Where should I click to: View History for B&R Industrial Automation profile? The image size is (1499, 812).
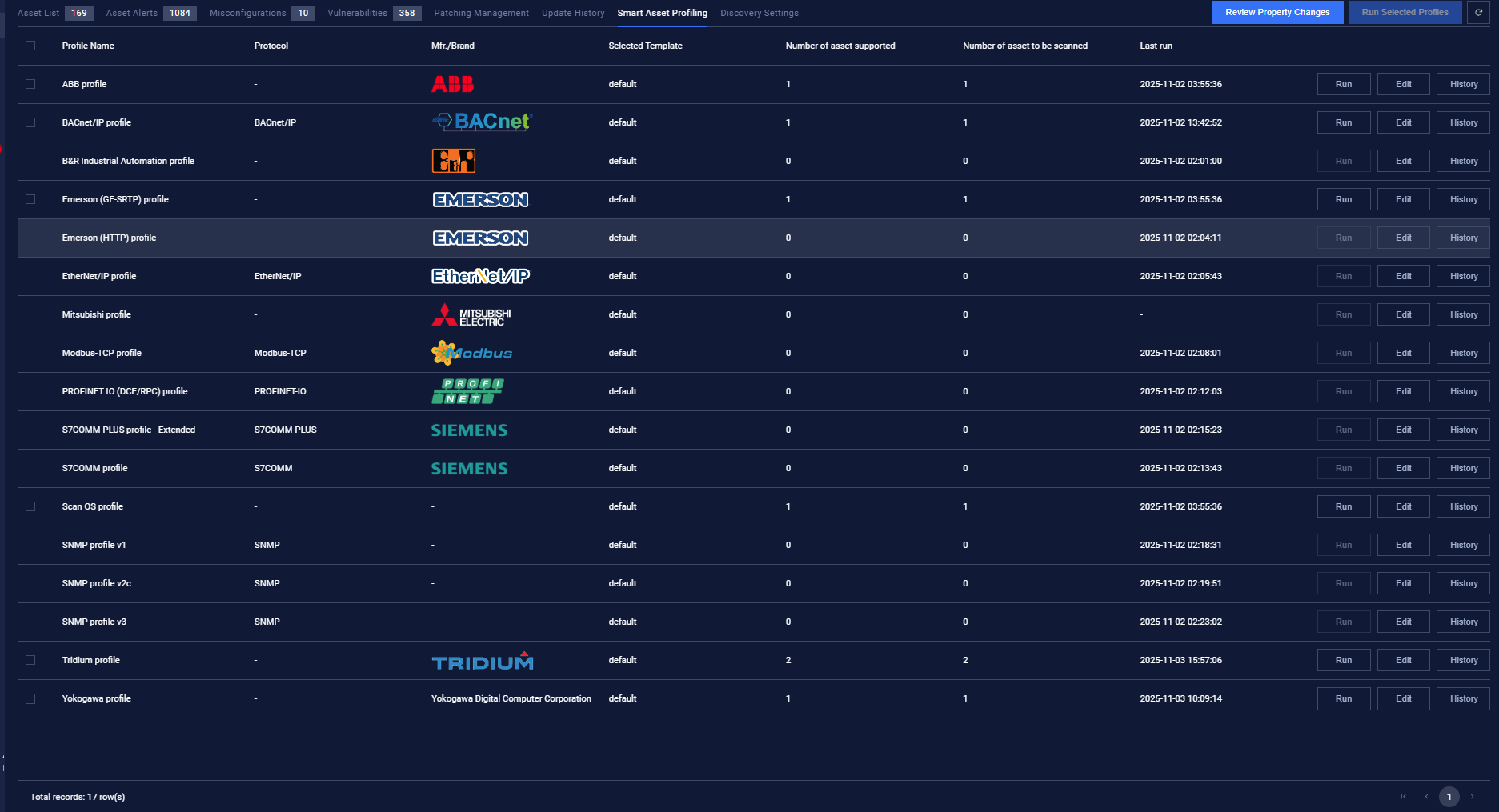[x=1464, y=161]
